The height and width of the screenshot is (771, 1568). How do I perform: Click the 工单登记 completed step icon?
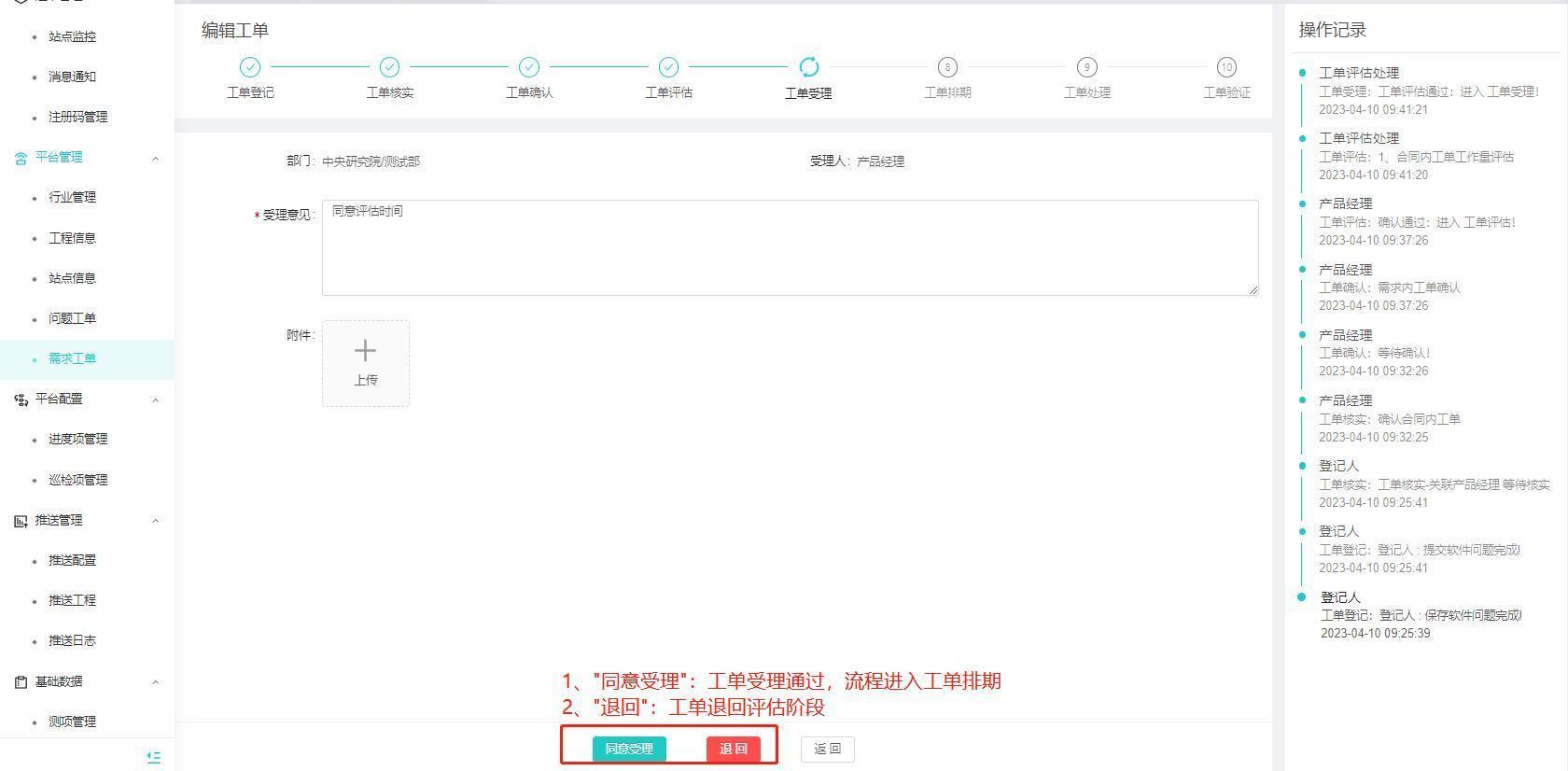click(250, 67)
